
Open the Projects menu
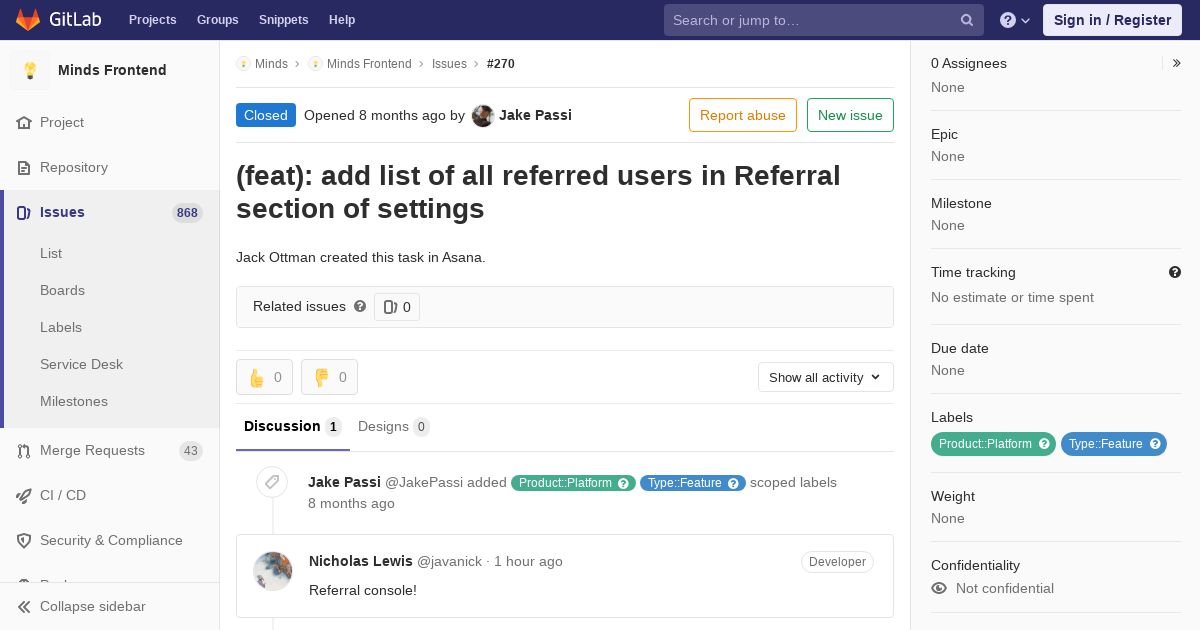coord(153,20)
